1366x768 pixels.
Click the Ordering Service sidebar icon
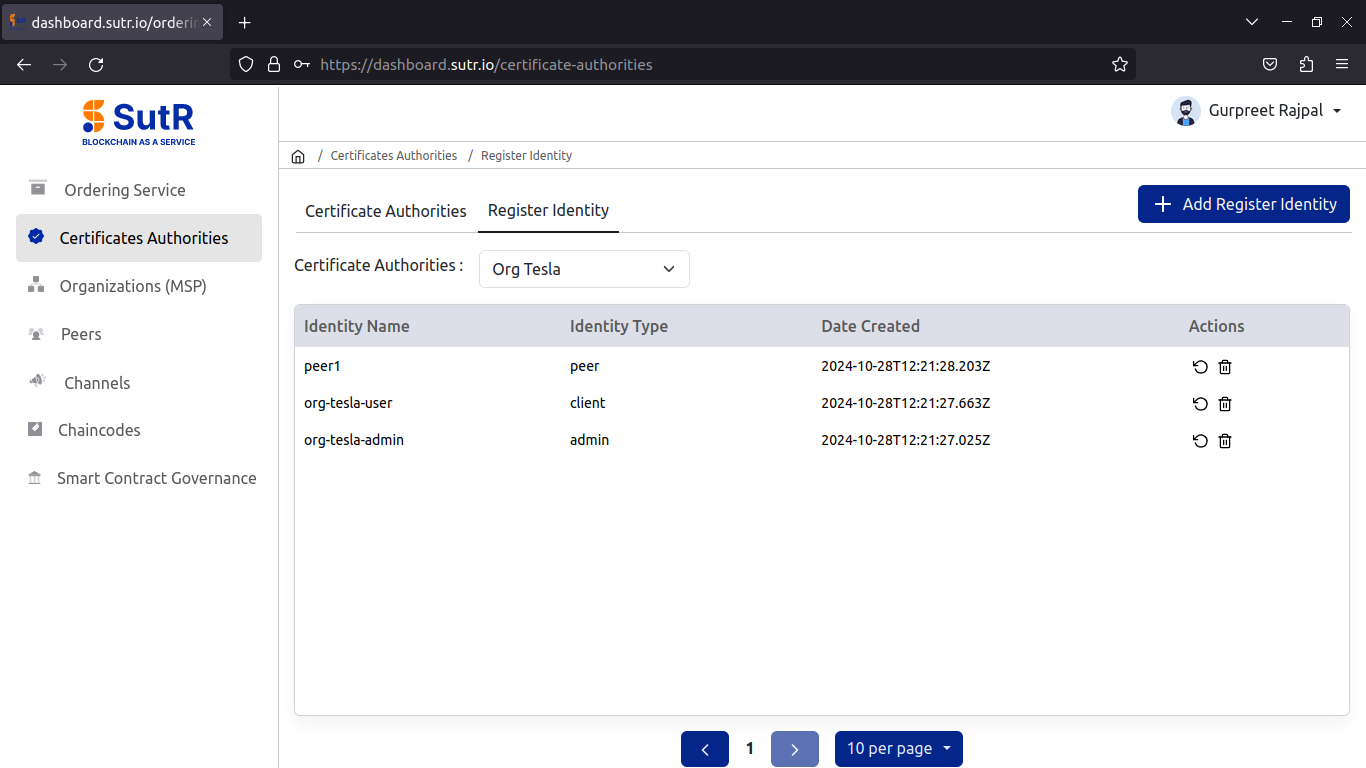click(x=38, y=188)
